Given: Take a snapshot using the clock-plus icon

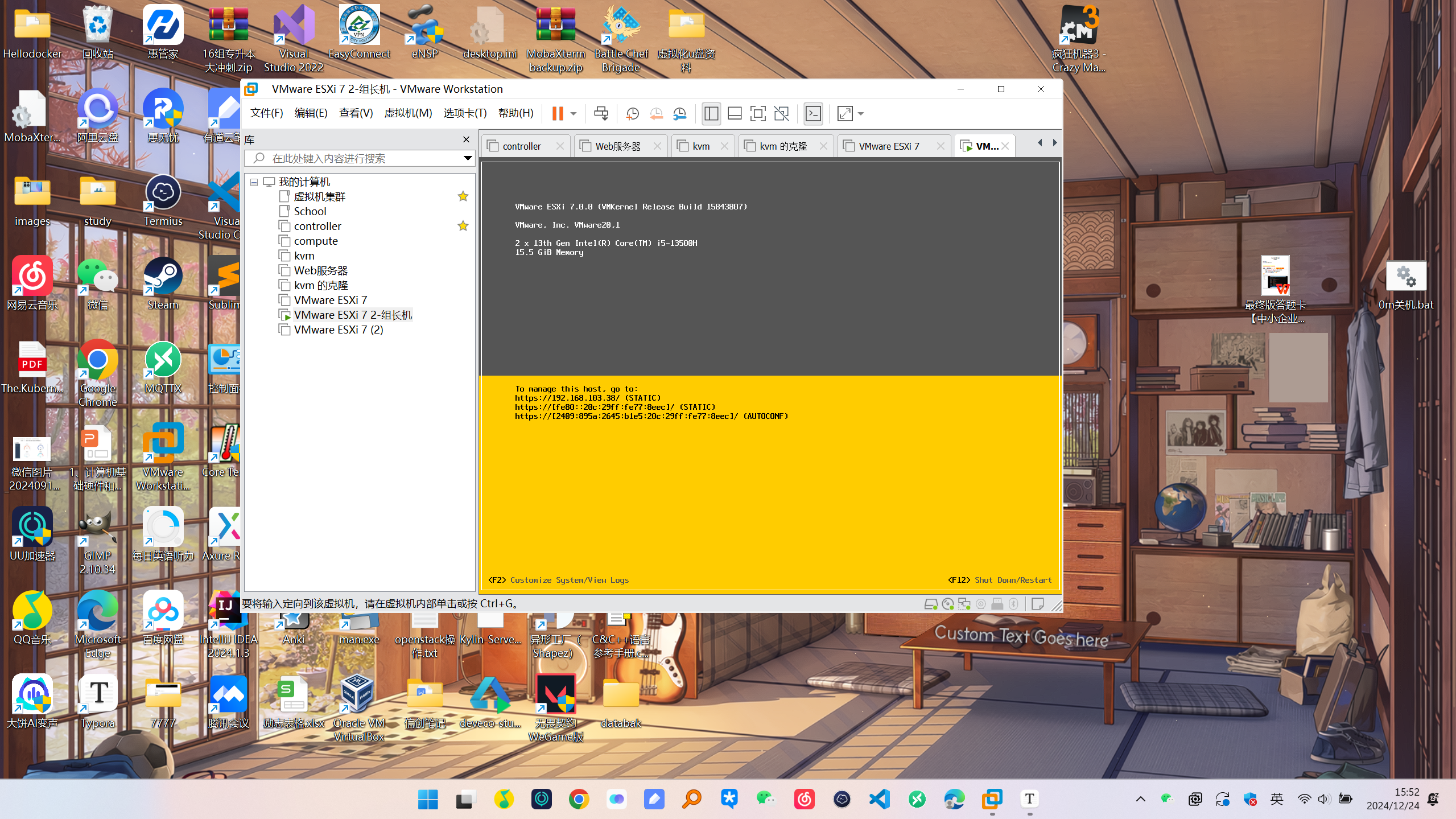Looking at the screenshot, I should [632, 114].
